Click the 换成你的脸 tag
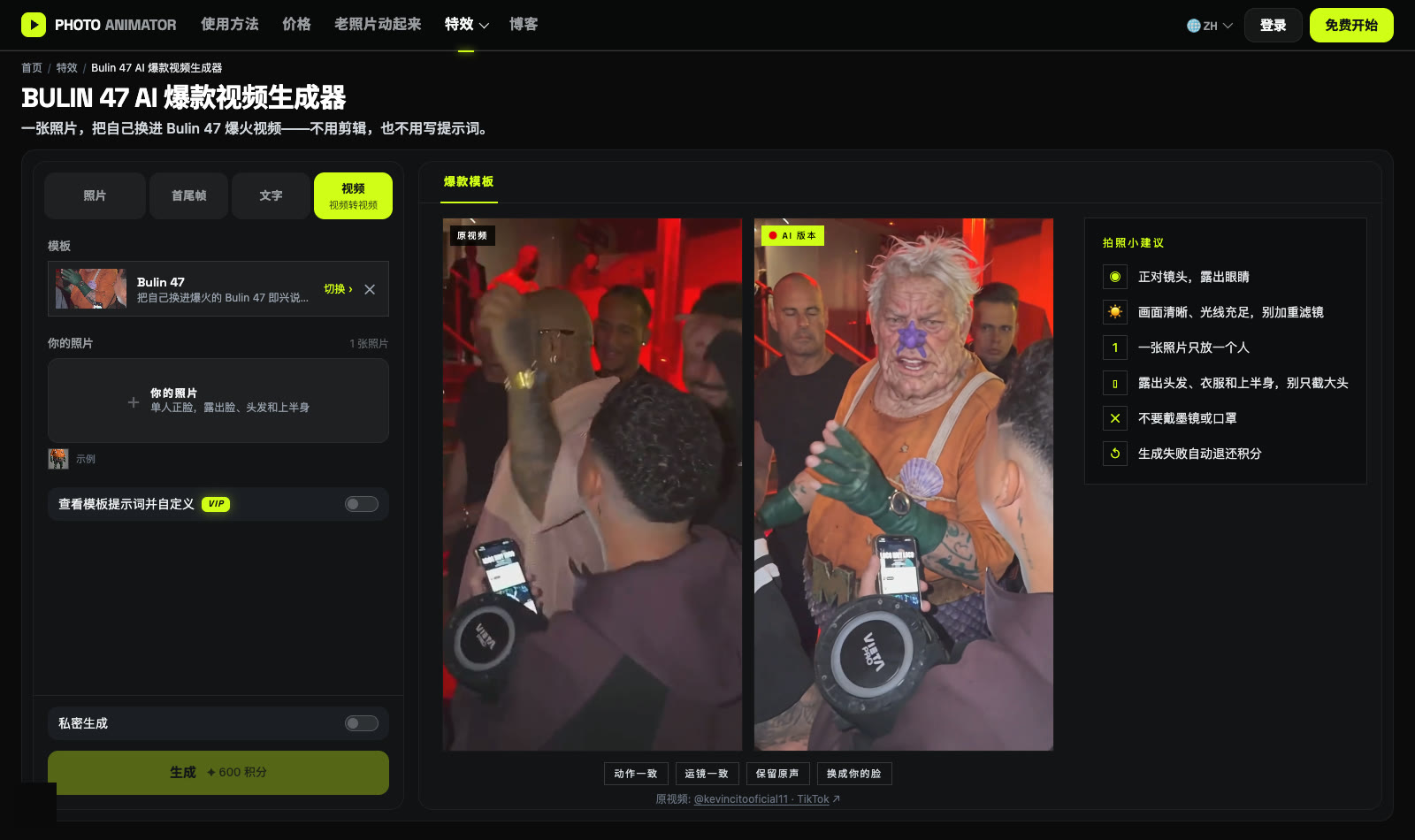This screenshot has width=1415, height=840. click(854, 774)
